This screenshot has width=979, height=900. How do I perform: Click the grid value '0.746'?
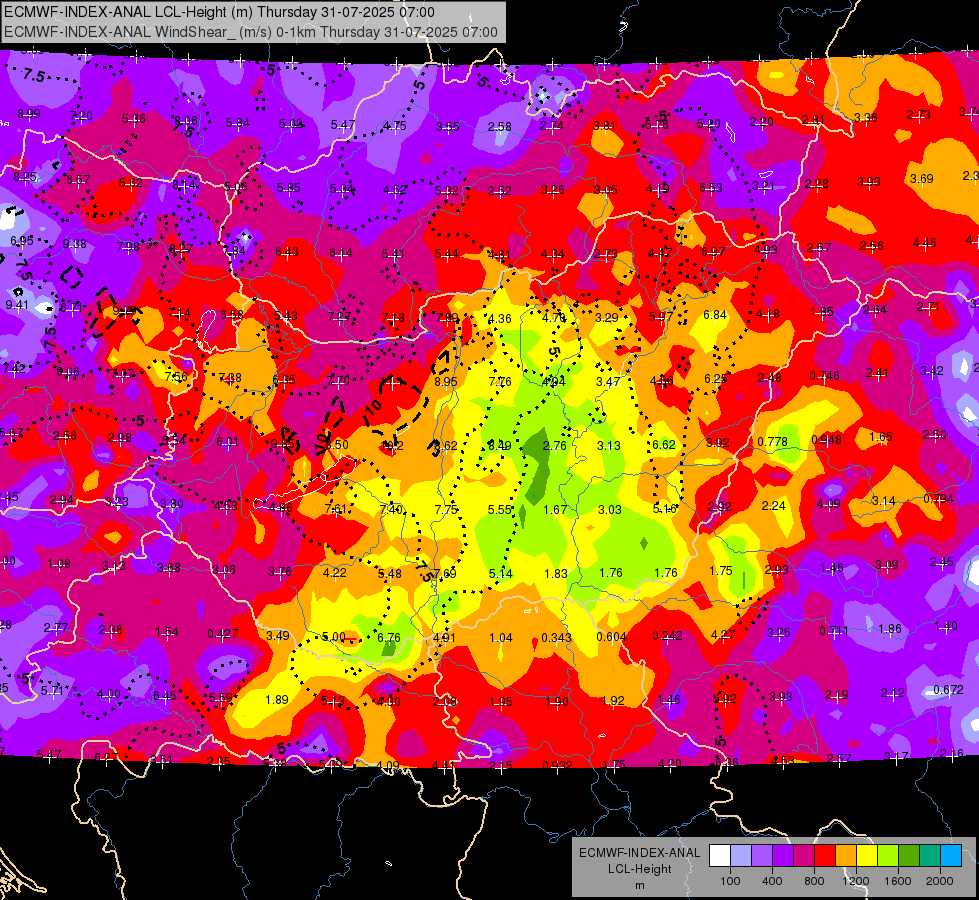[x=824, y=375]
